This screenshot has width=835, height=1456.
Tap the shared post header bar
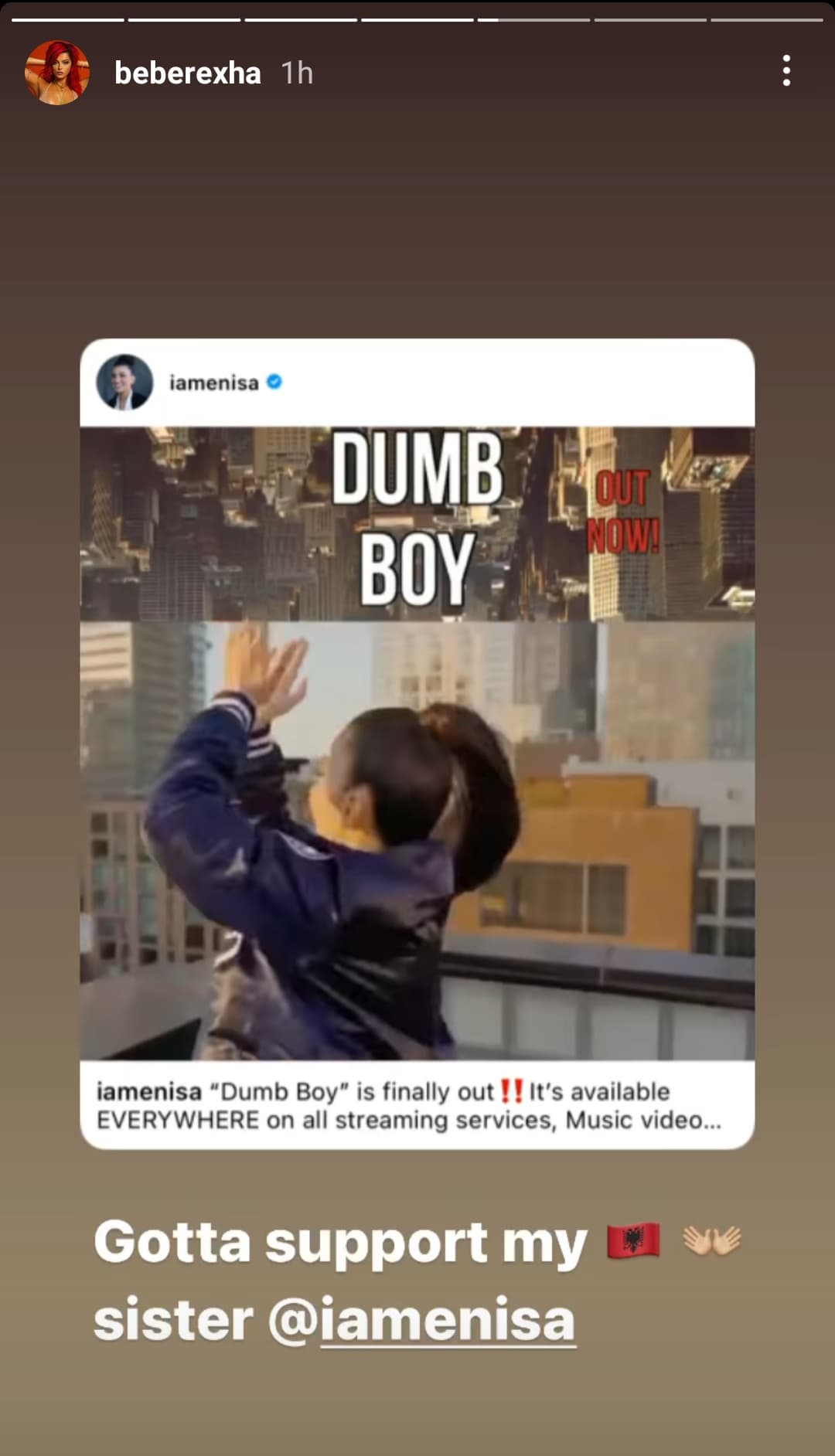click(x=417, y=383)
